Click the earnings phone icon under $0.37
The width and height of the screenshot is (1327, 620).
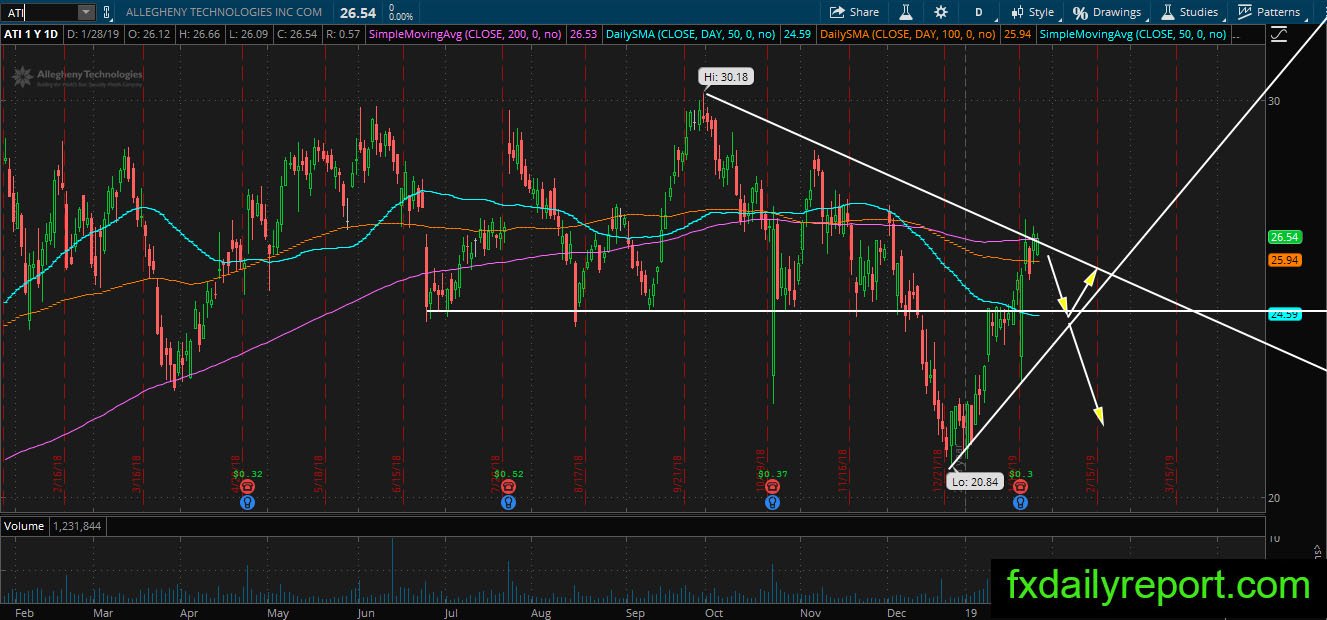pyautogui.click(x=772, y=485)
